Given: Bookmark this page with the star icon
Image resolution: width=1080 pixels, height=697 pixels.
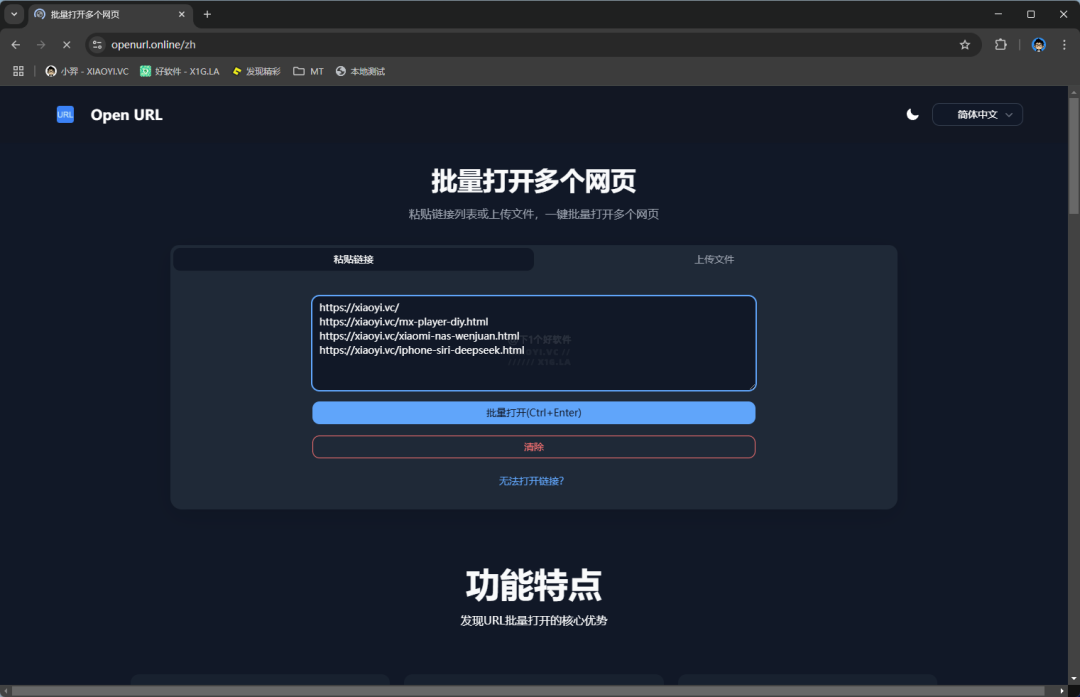Looking at the screenshot, I should tap(965, 45).
